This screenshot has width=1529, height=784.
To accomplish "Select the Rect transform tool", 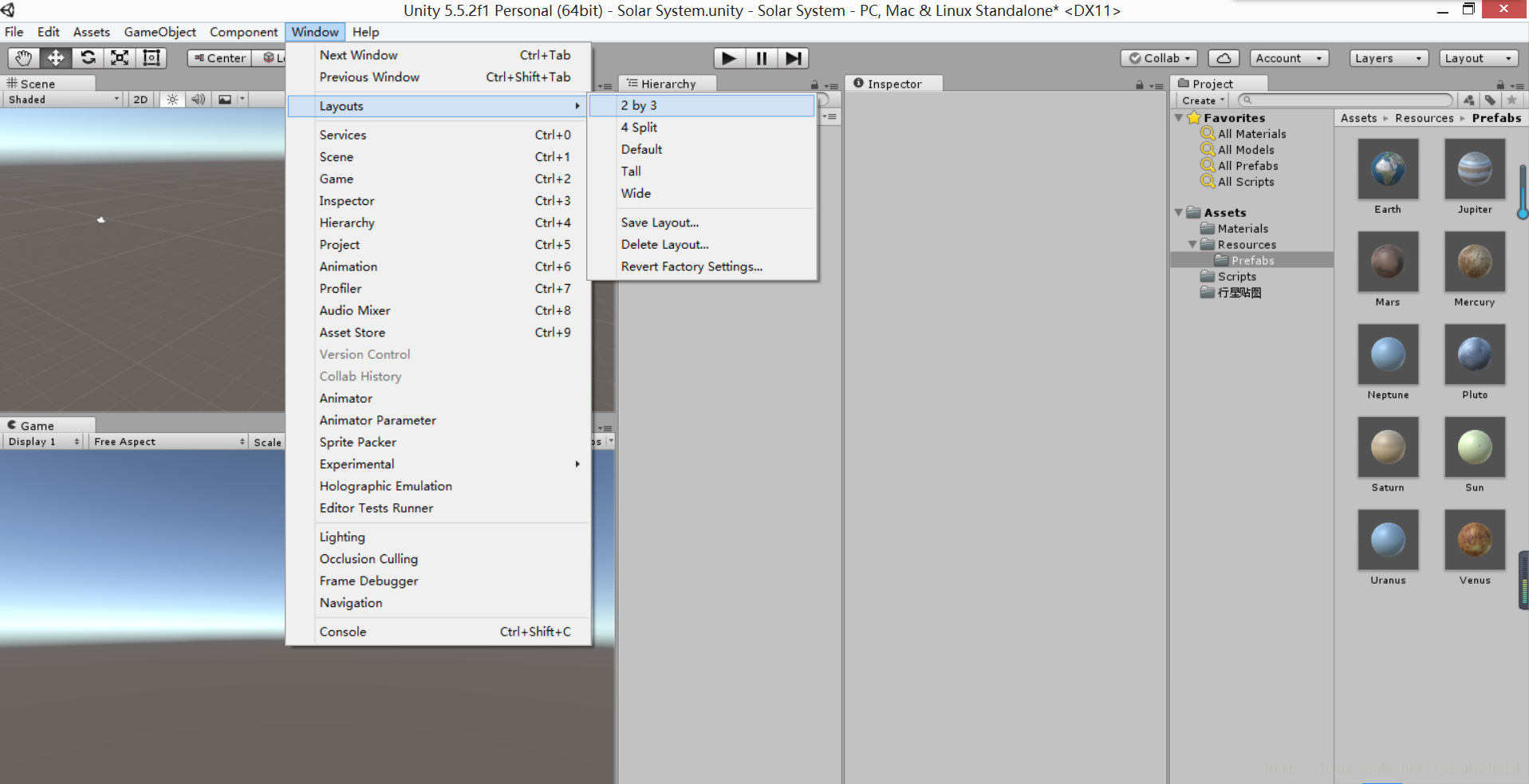I will 152,58.
